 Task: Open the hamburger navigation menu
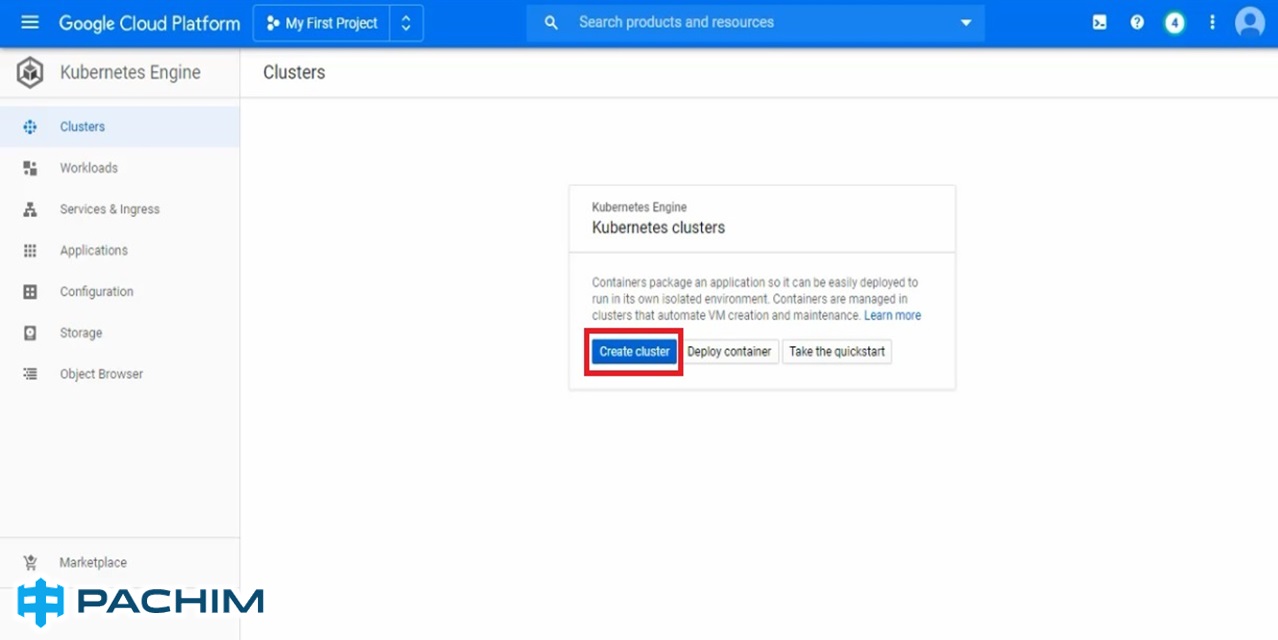tap(30, 22)
